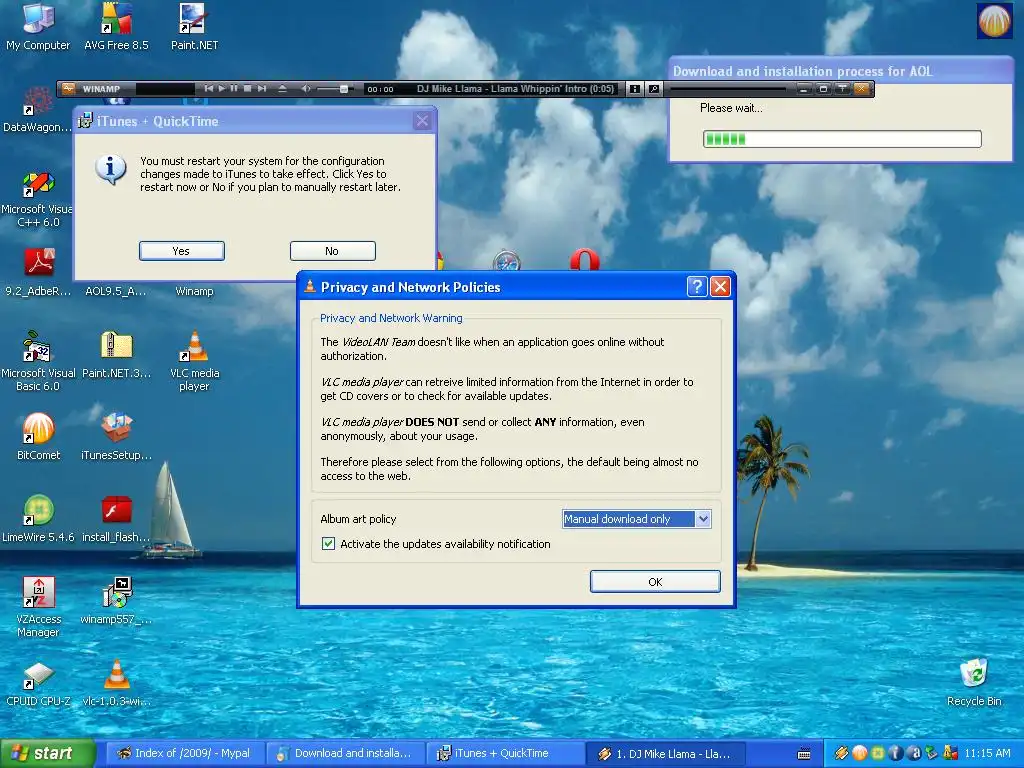This screenshot has height=768, width=1024.
Task: Click Winamp 00:00 time display
Action: pos(380,89)
